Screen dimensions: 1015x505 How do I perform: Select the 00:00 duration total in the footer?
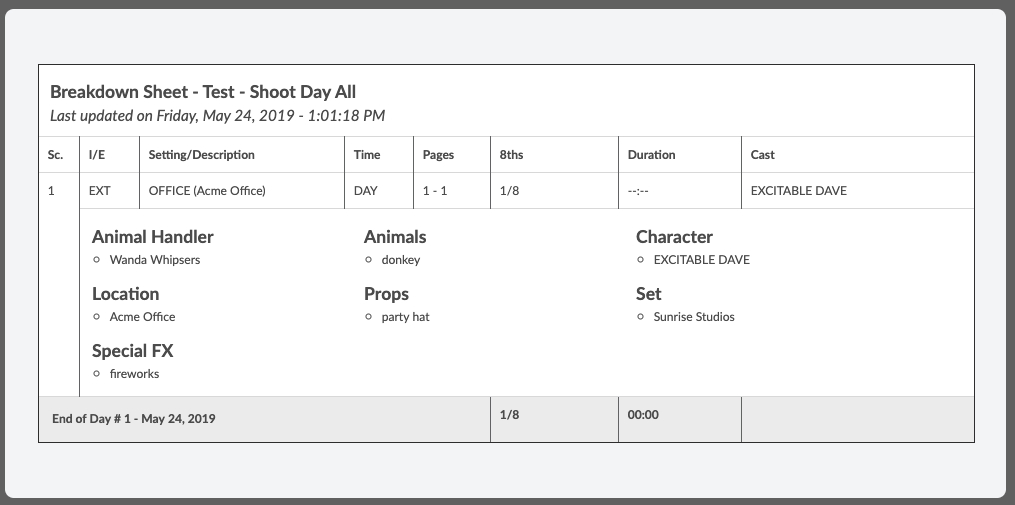pos(643,414)
